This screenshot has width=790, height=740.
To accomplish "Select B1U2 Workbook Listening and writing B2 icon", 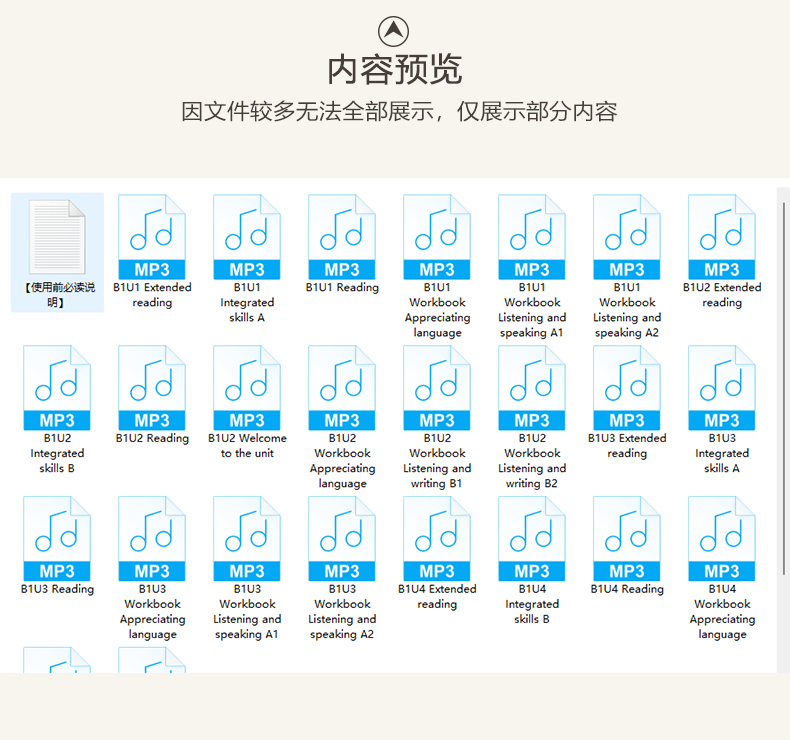I will click(532, 388).
